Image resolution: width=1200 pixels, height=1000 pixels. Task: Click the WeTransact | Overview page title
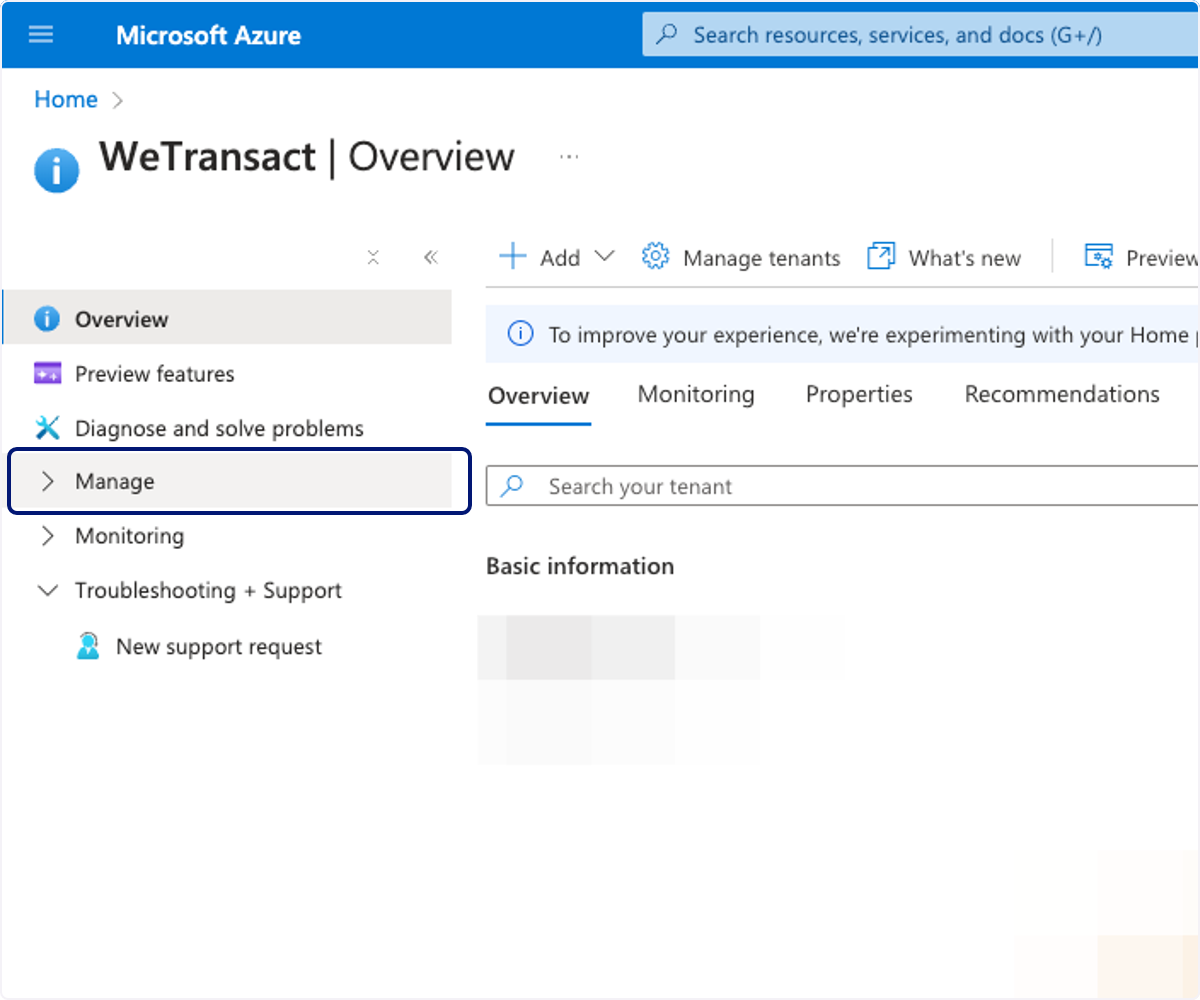coord(307,157)
